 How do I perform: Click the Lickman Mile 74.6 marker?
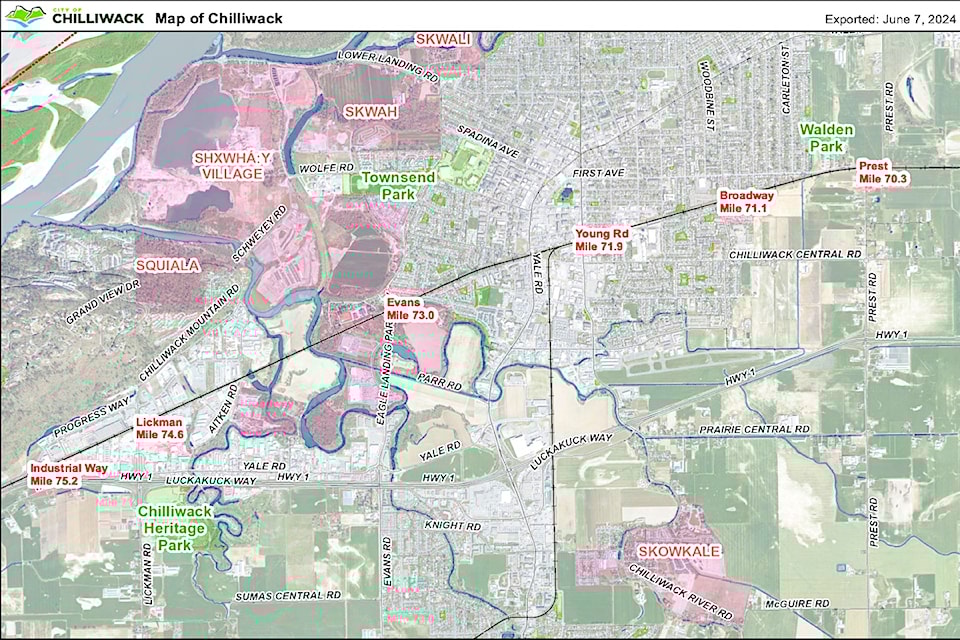pyautogui.click(x=160, y=429)
